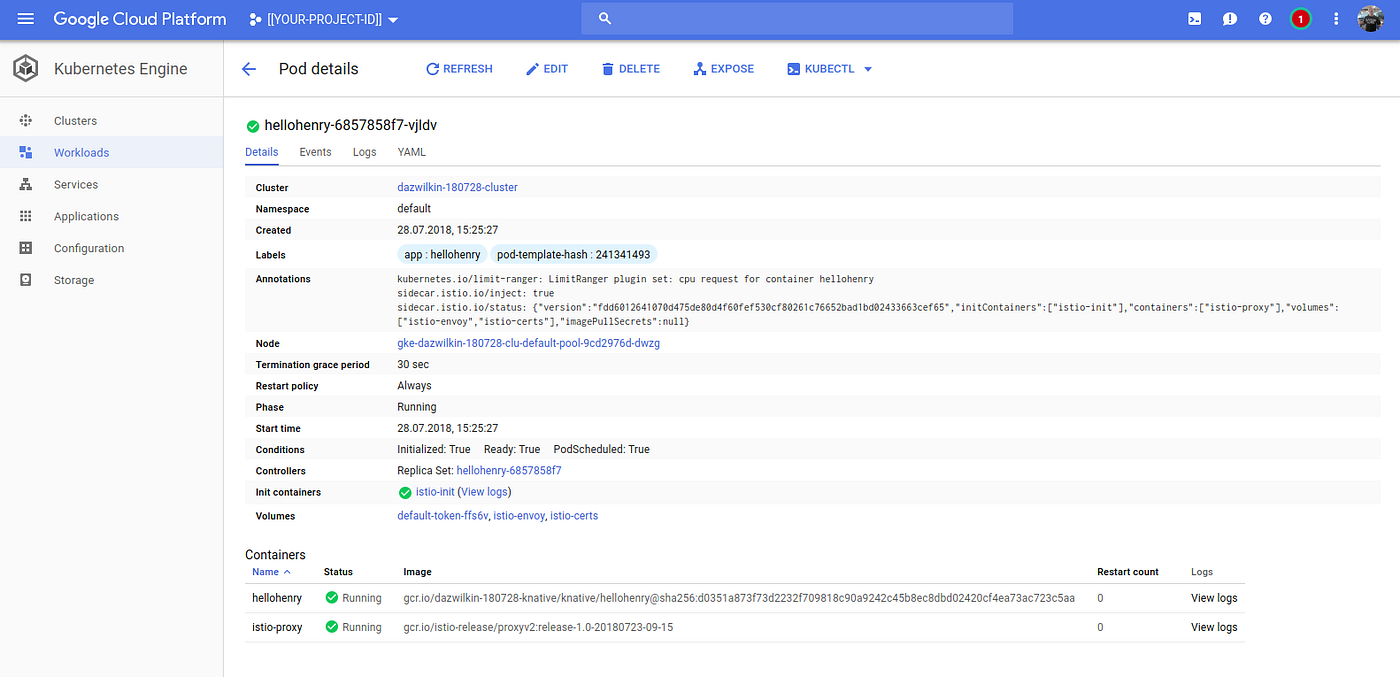This screenshot has height=677, width=1400.
Task: Edit the pod
Action: coord(546,69)
